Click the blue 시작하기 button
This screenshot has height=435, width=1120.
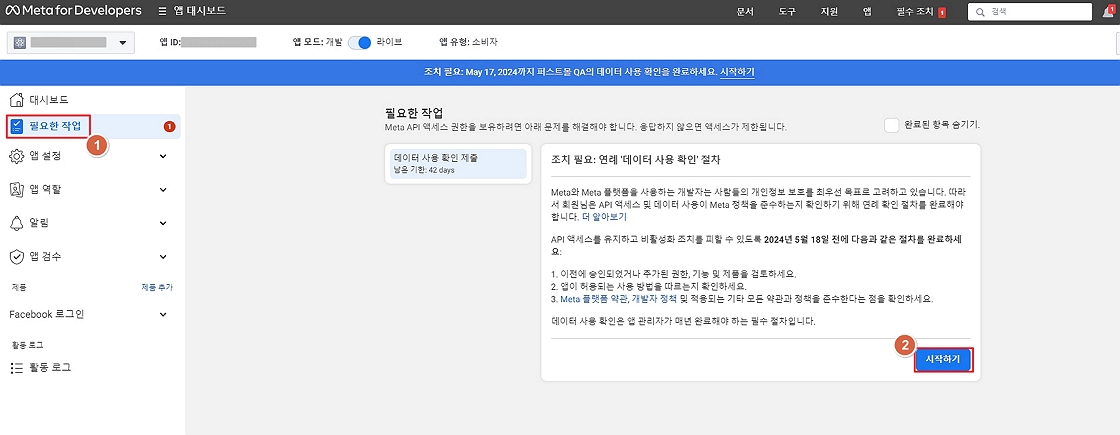943,361
